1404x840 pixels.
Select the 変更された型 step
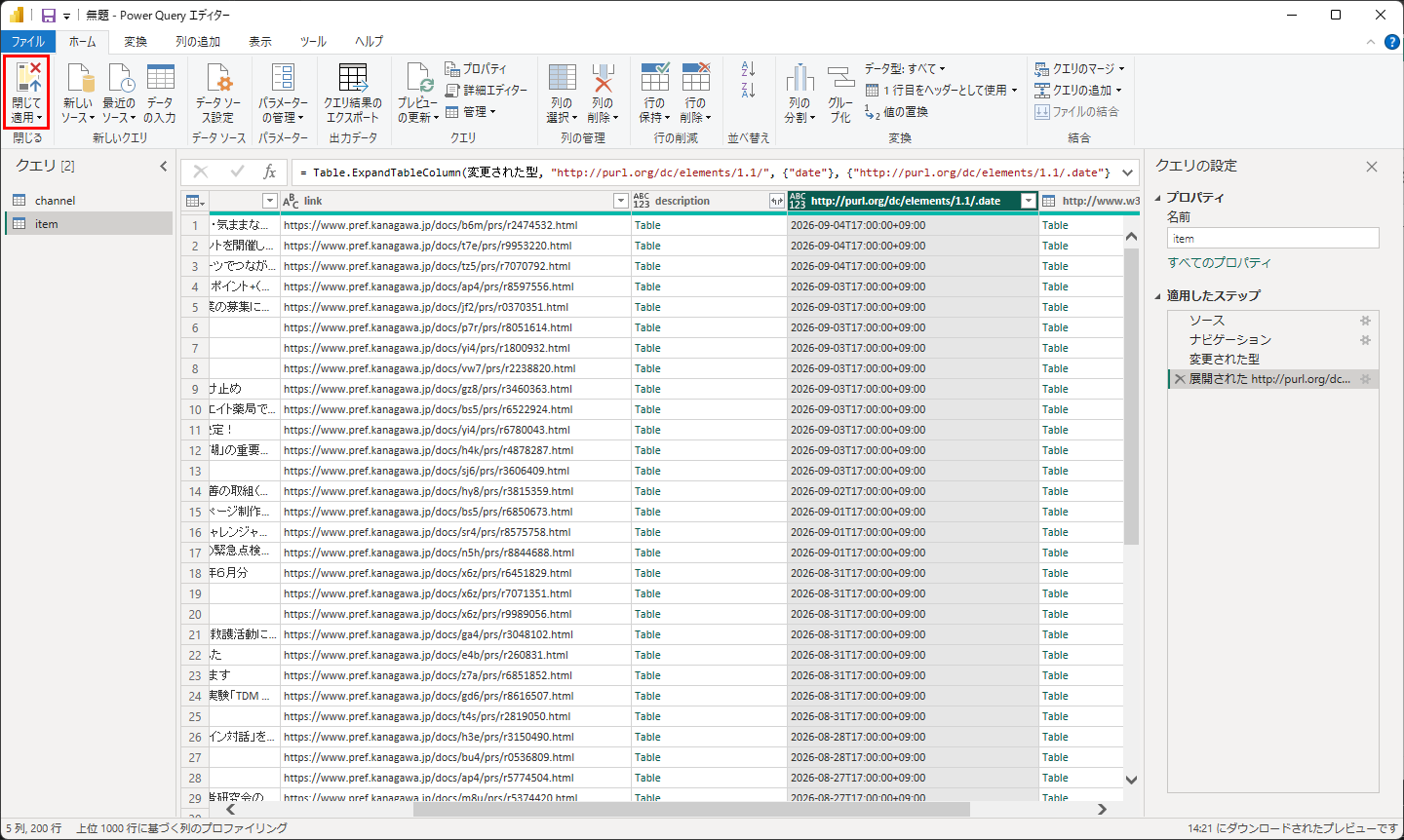(x=1272, y=360)
